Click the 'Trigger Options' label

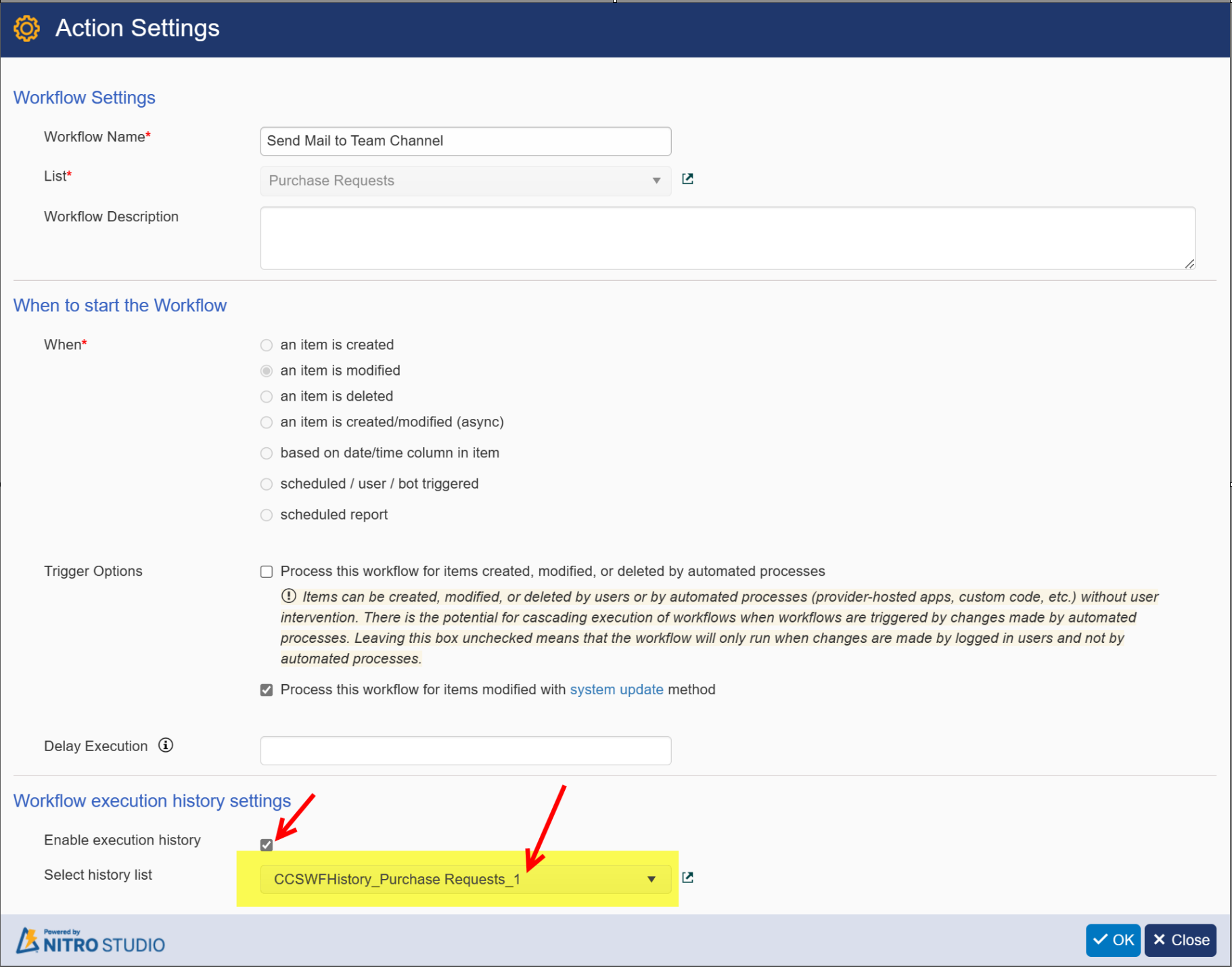(93, 571)
